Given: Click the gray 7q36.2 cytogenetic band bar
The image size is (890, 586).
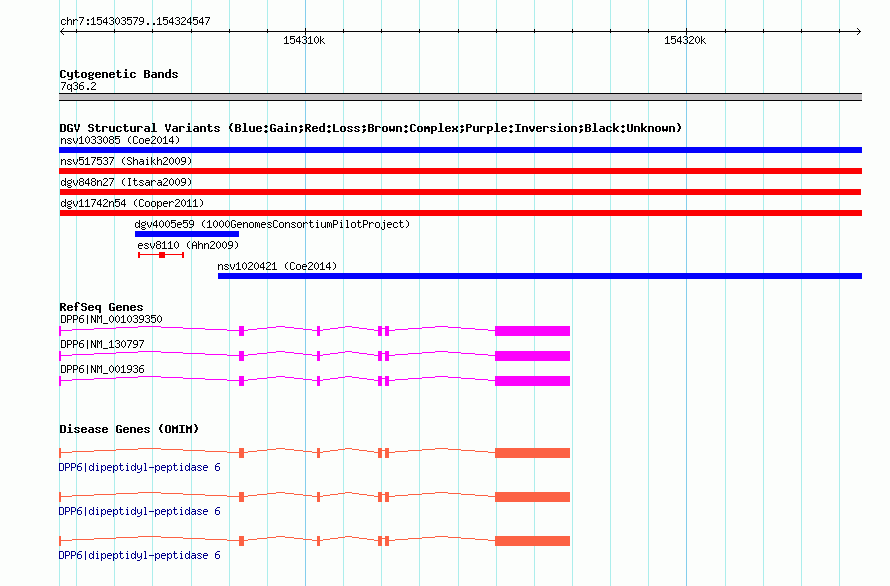Looking at the screenshot, I should click(460, 97).
